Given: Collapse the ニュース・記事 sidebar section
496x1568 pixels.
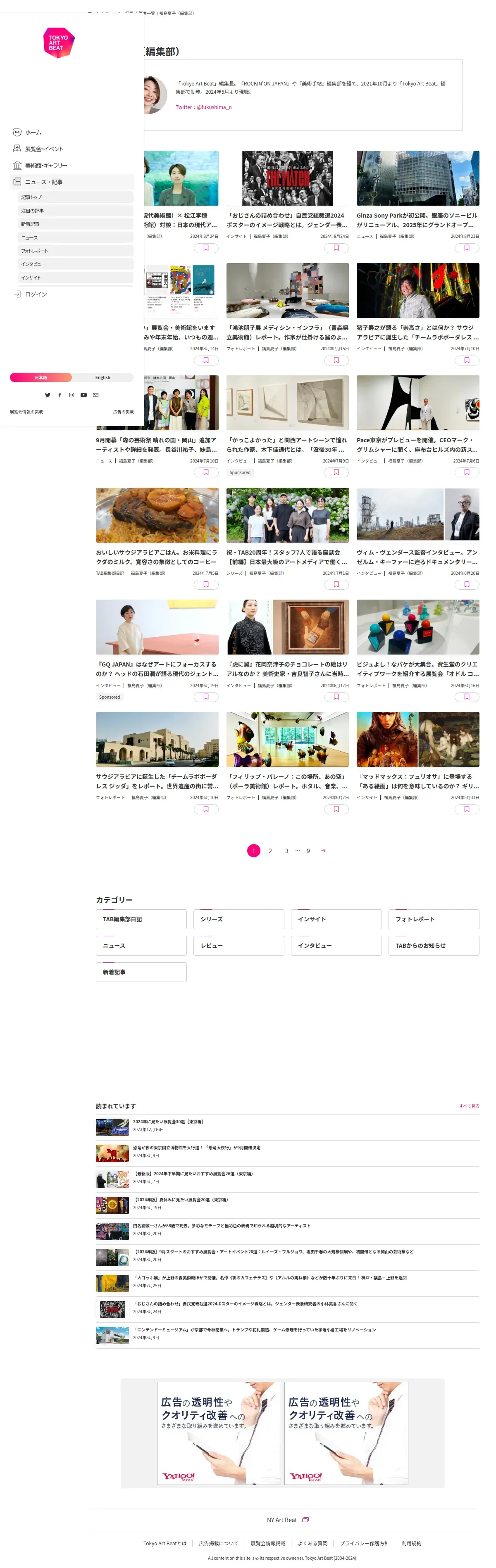Looking at the screenshot, I should tap(72, 181).
